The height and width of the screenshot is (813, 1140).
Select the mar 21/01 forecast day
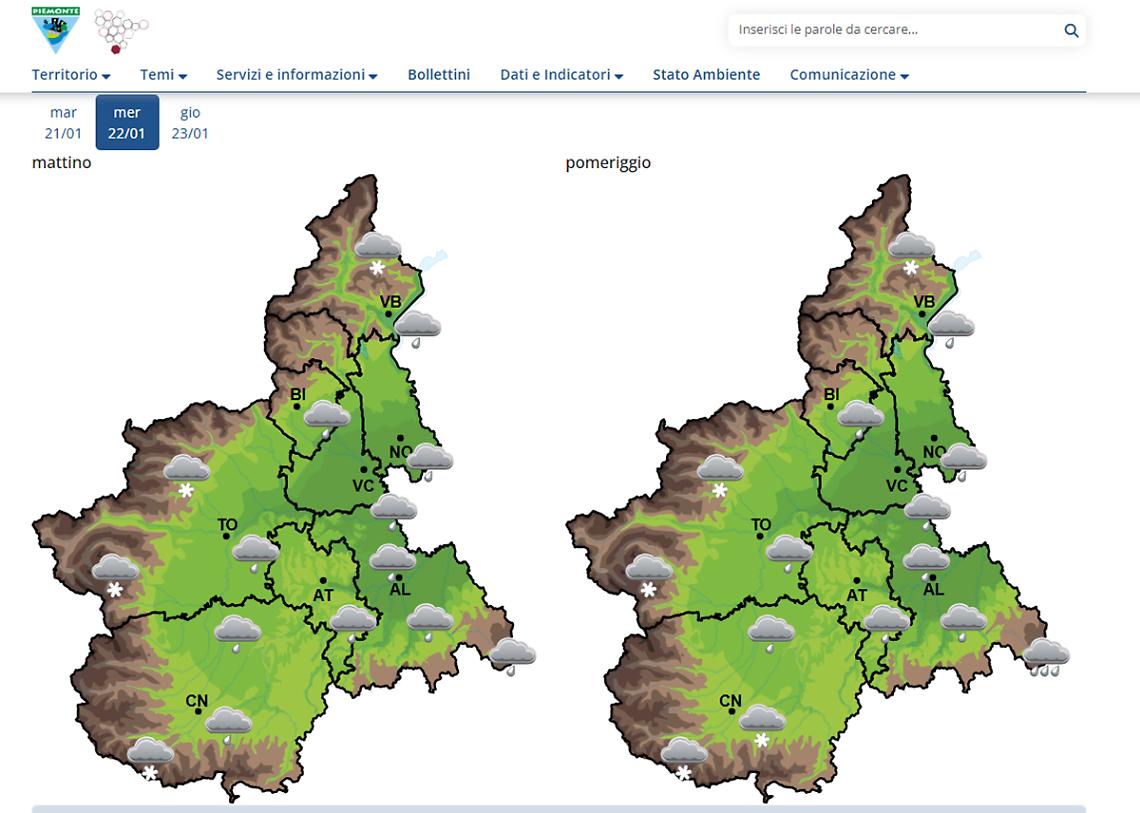(x=63, y=123)
